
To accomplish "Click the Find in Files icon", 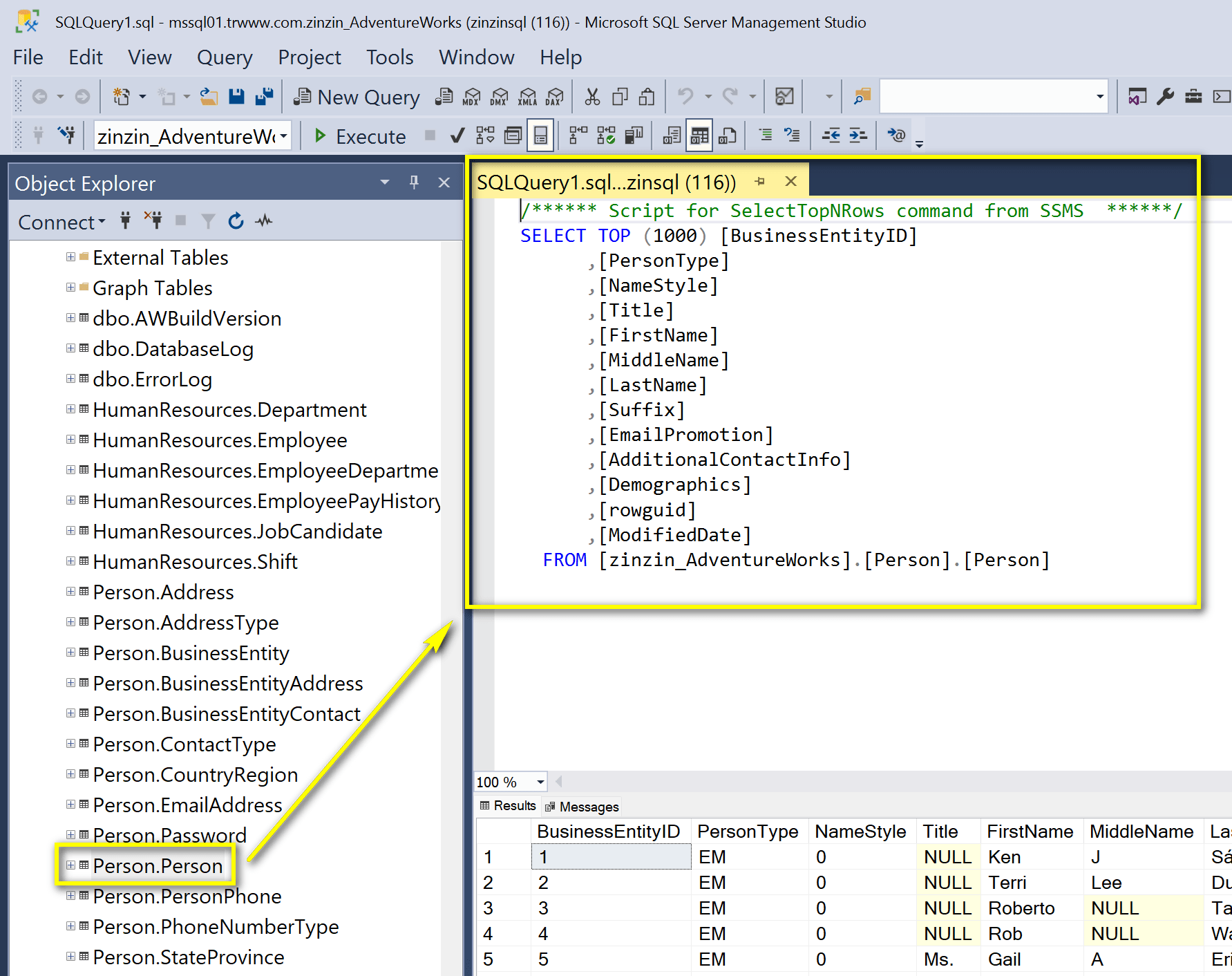I will coord(862,97).
